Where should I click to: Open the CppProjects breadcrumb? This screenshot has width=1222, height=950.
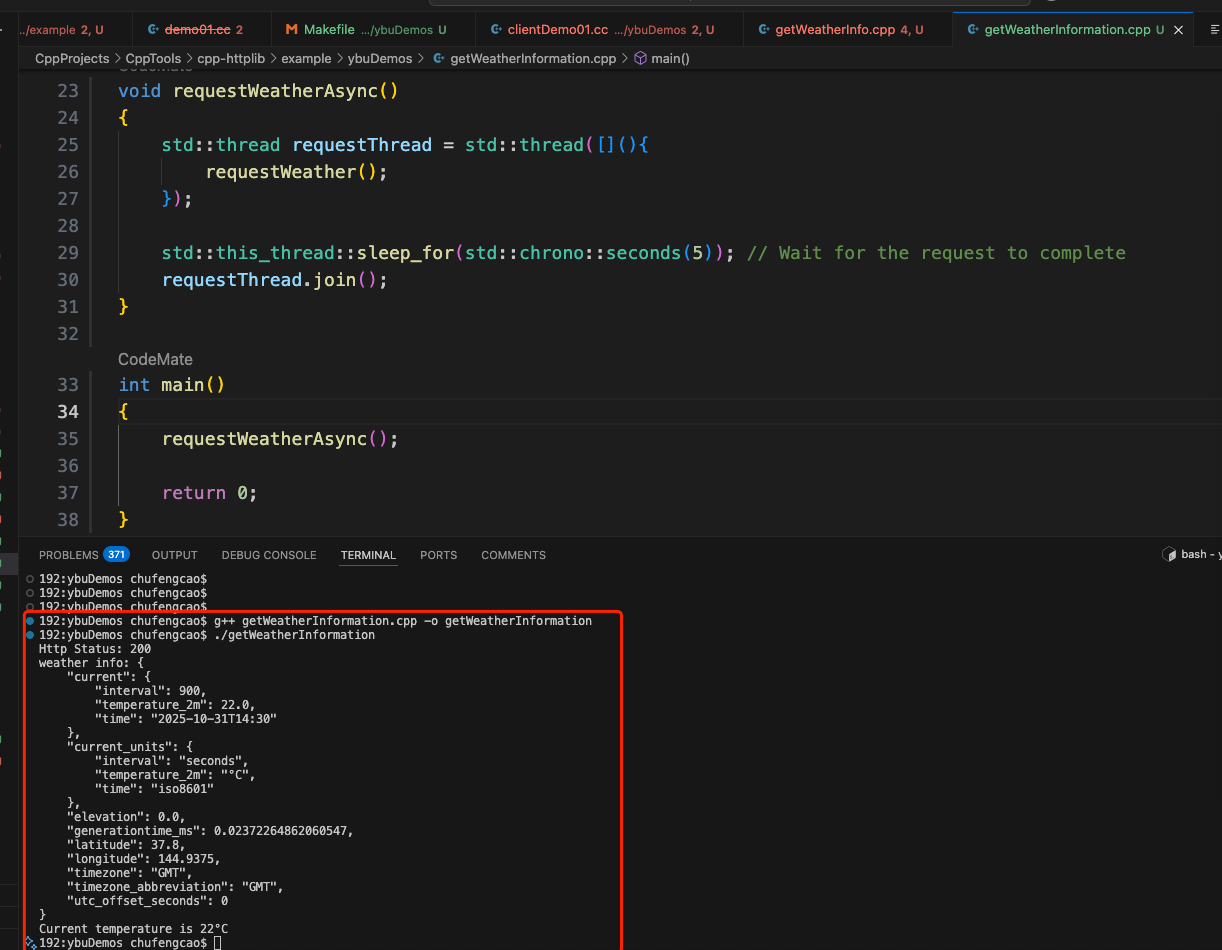[x=72, y=59]
